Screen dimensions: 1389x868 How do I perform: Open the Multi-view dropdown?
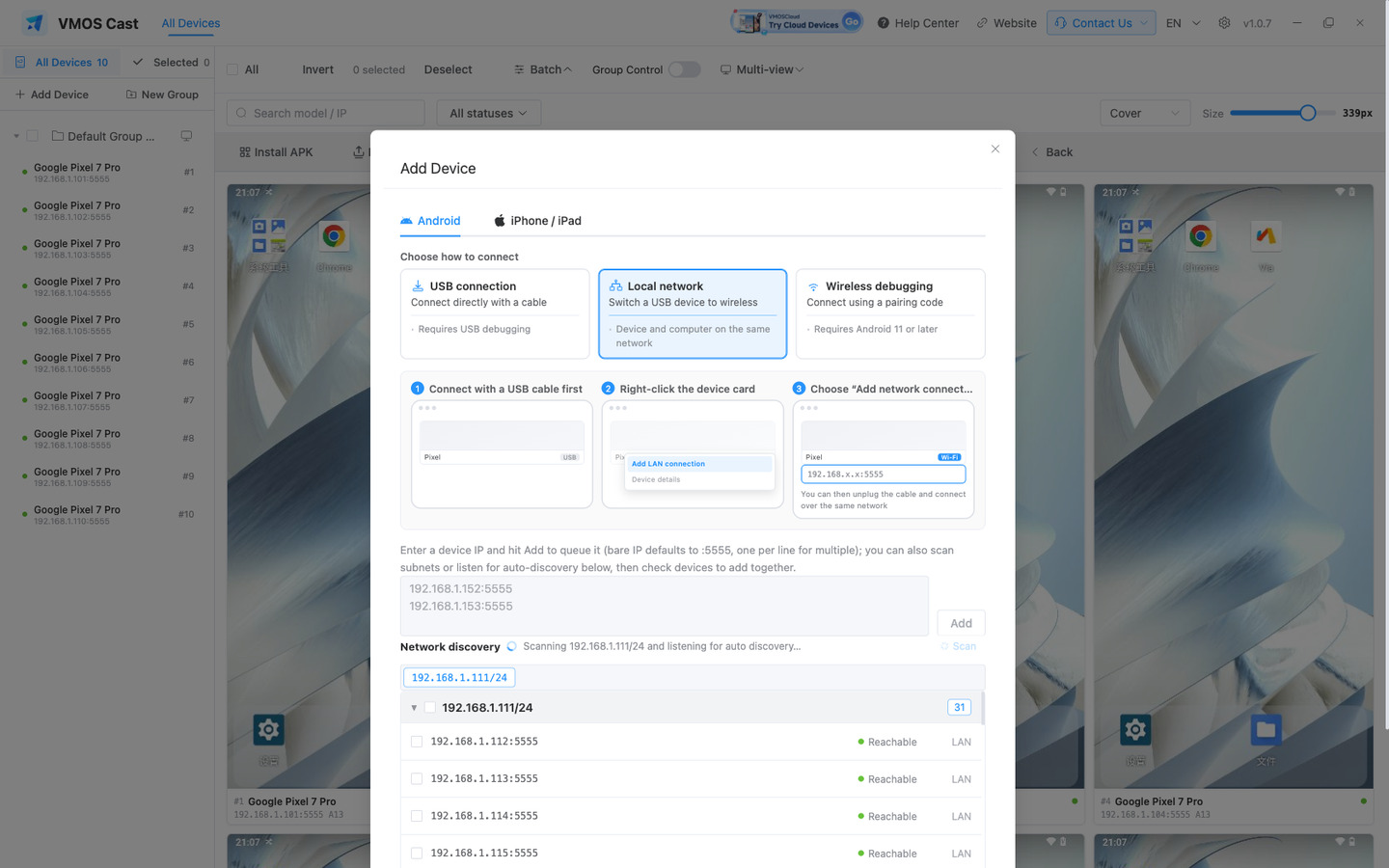click(x=762, y=69)
